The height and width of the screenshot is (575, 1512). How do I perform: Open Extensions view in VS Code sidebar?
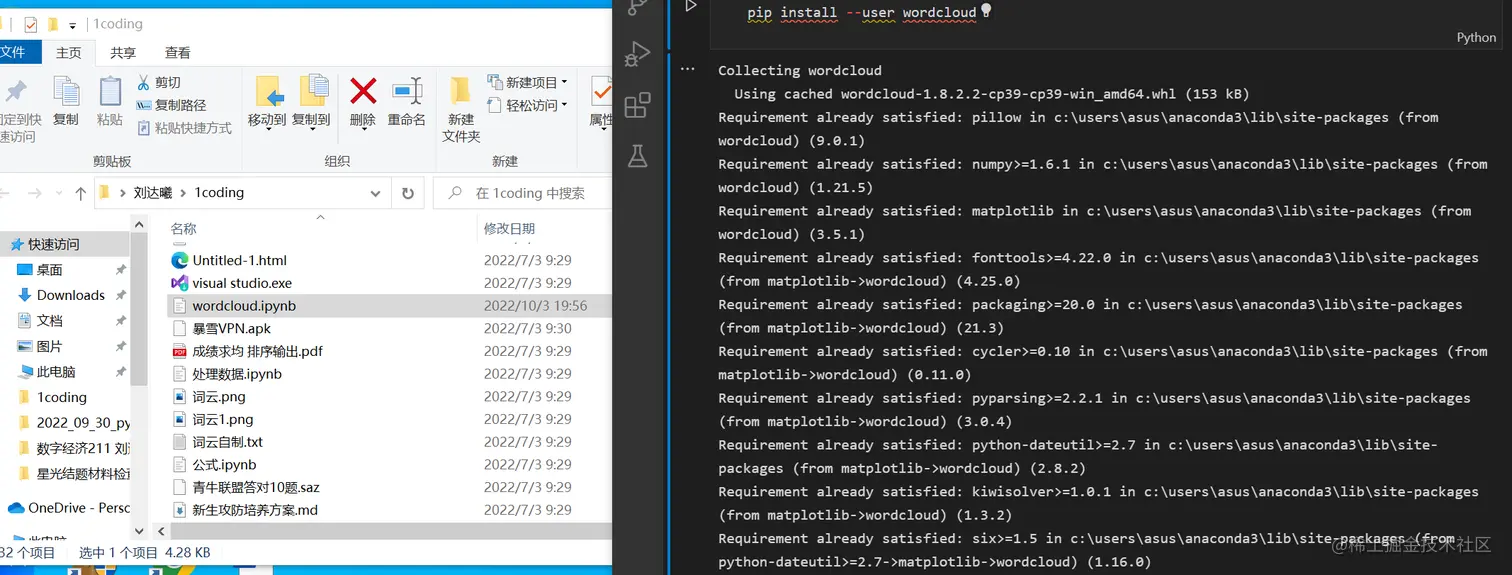[x=637, y=105]
